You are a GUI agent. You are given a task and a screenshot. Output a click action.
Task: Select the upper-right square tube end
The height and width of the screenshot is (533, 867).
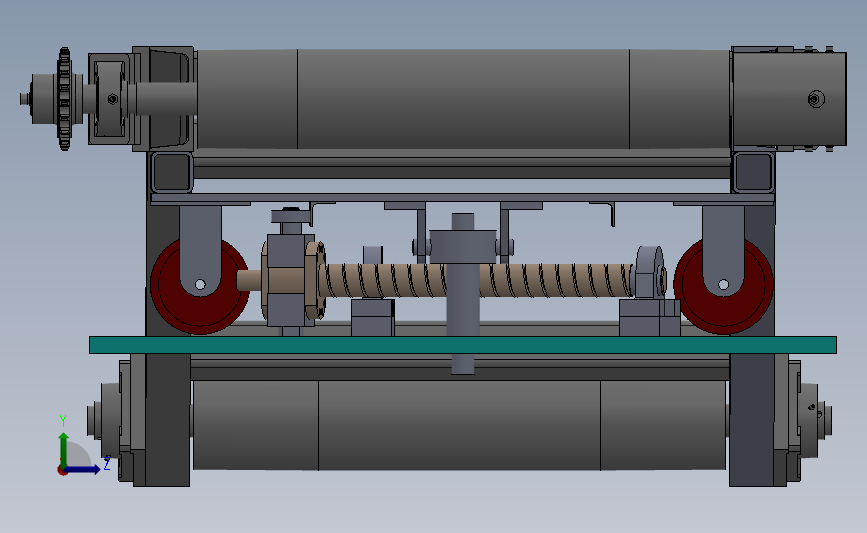tap(753, 172)
